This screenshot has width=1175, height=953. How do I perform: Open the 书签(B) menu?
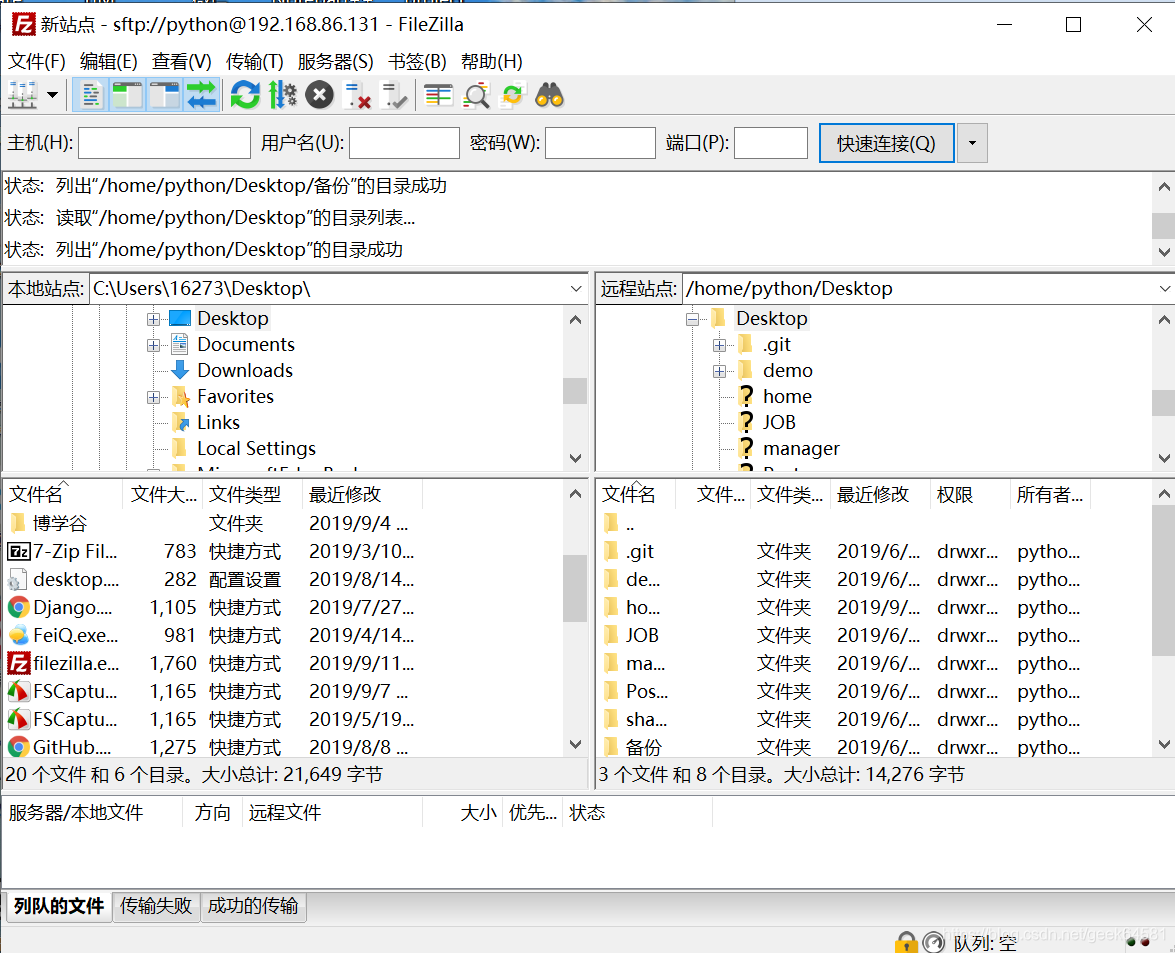417,61
